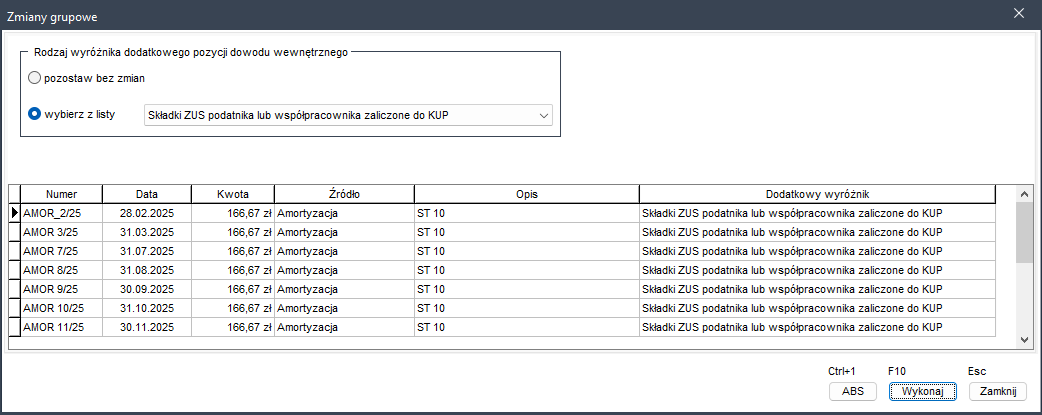Screen dimensions: 1042x415
Task: Sort by the Numer column header
Action: tap(61, 194)
